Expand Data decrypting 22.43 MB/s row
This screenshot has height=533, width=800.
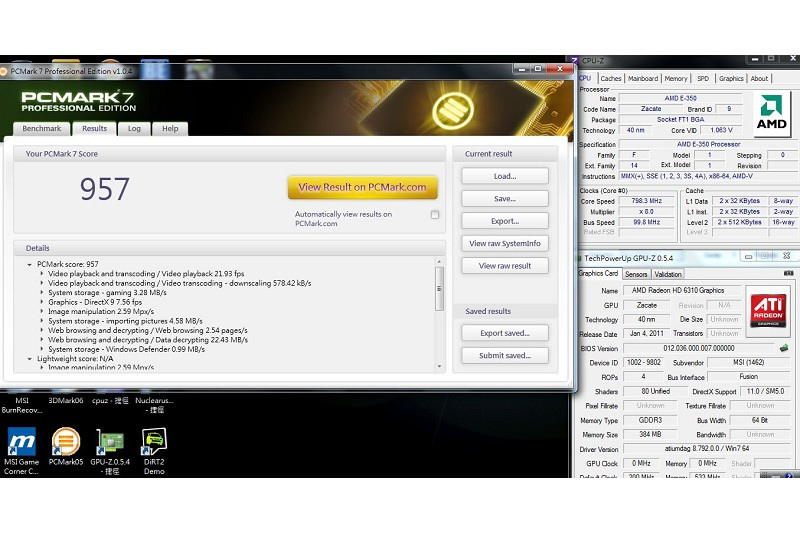point(42,340)
